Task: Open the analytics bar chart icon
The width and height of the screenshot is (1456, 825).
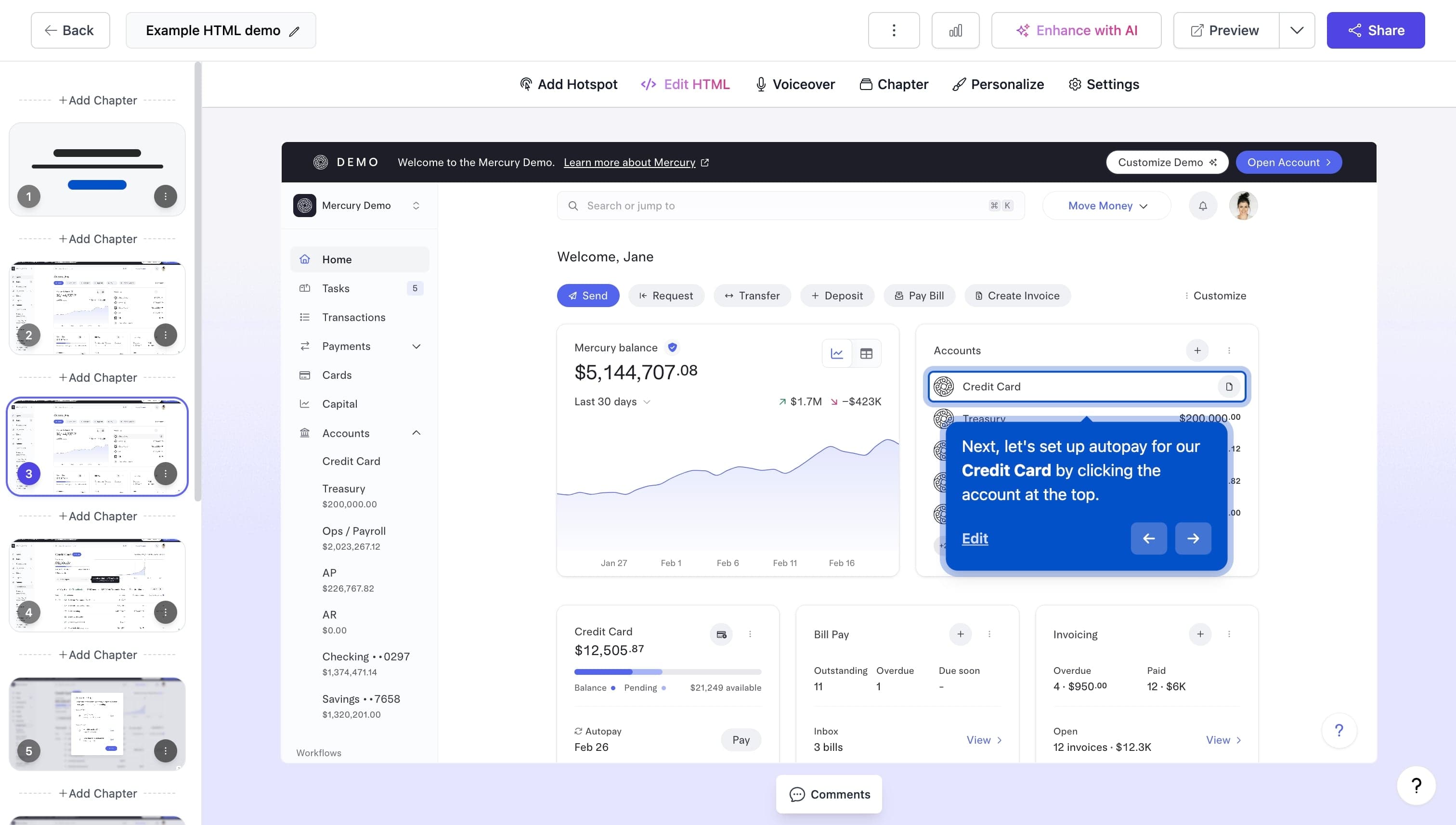Action: pos(956,30)
